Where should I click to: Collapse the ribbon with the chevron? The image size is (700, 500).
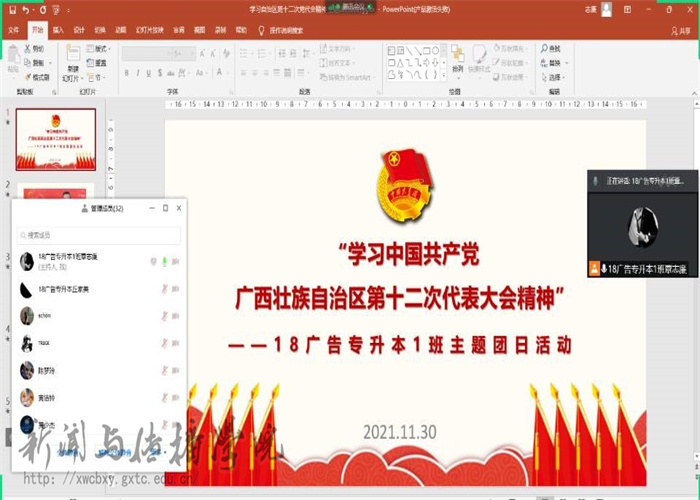point(694,92)
